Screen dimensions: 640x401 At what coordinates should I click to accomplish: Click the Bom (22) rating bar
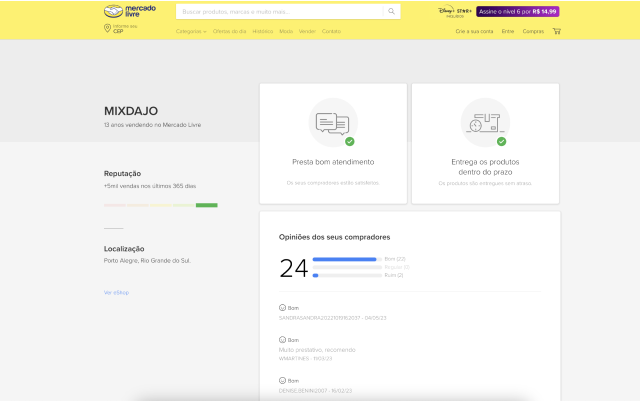(347, 259)
